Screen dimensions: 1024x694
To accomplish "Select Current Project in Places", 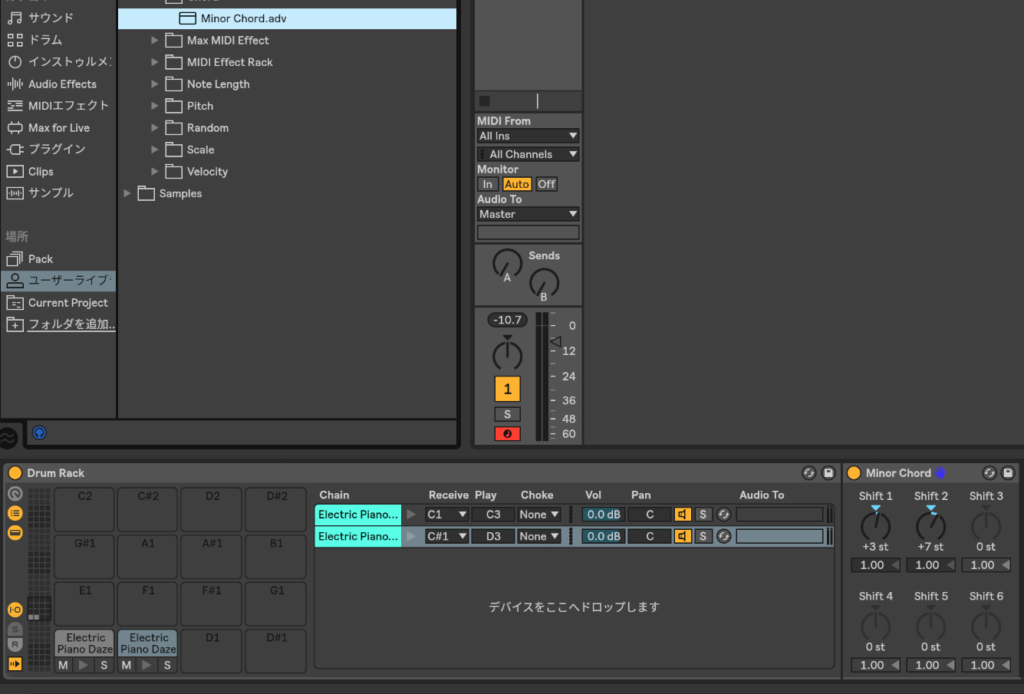I will pyautogui.click(x=67, y=303).
